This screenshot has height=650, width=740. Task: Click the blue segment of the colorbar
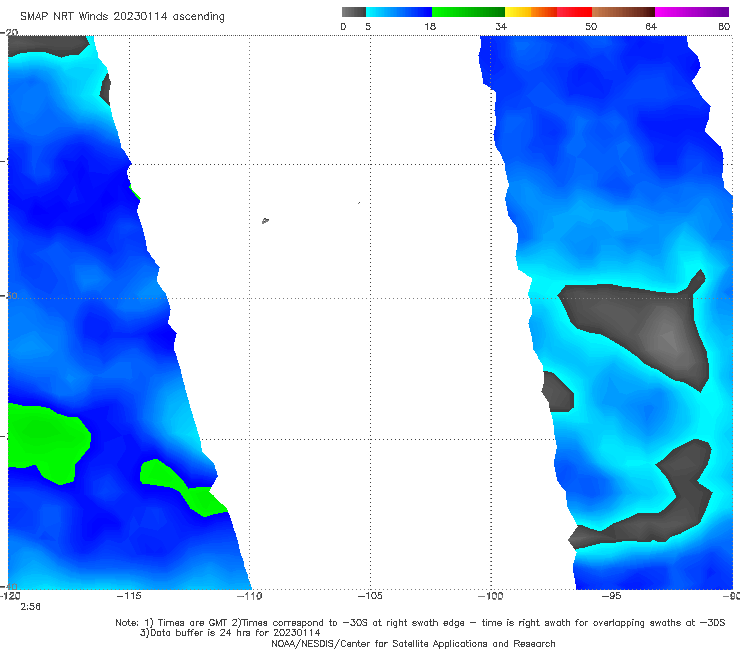(x=399, y=12)
